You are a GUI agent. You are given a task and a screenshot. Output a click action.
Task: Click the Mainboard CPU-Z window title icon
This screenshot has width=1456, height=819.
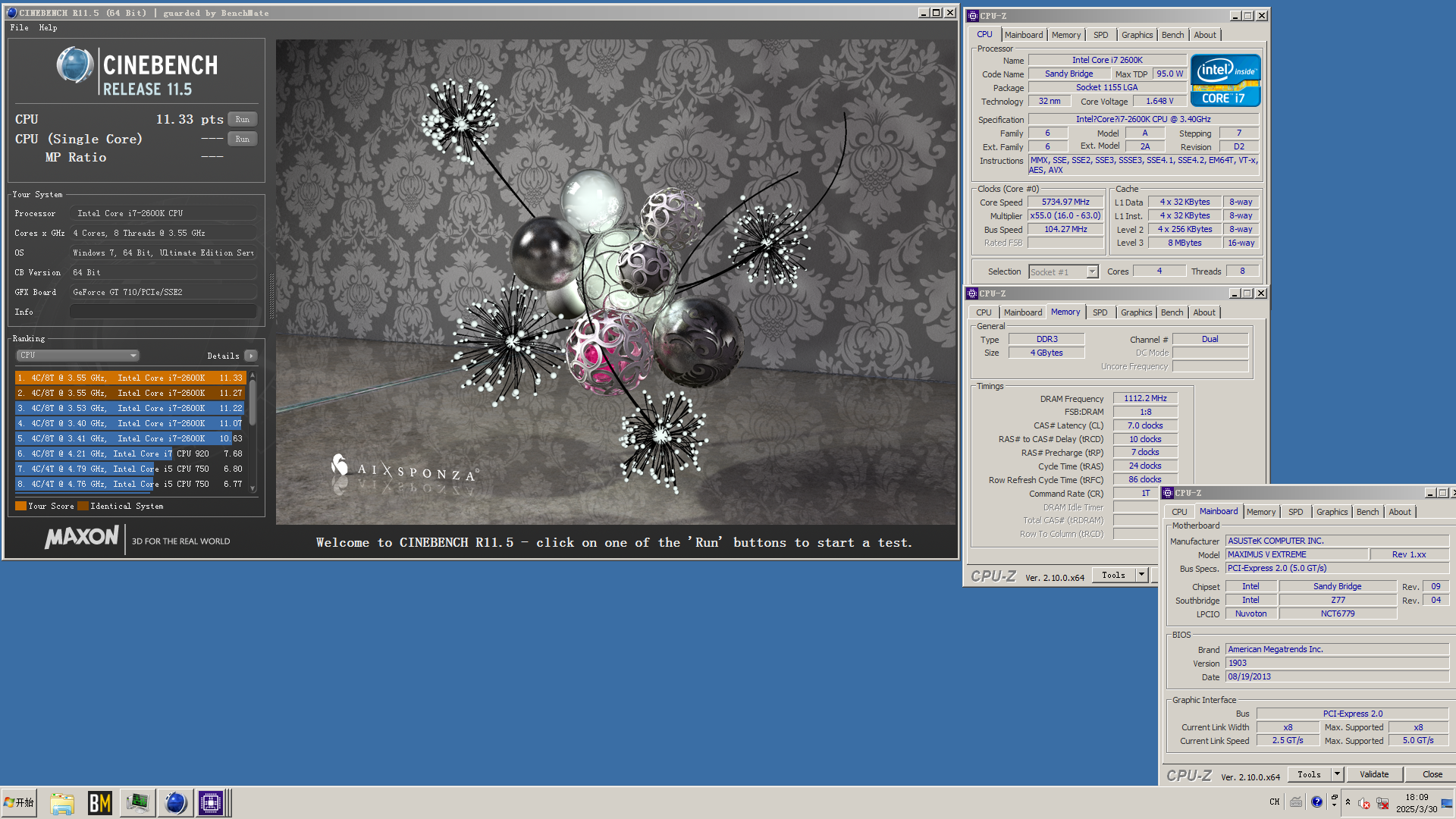(1168, 493)
